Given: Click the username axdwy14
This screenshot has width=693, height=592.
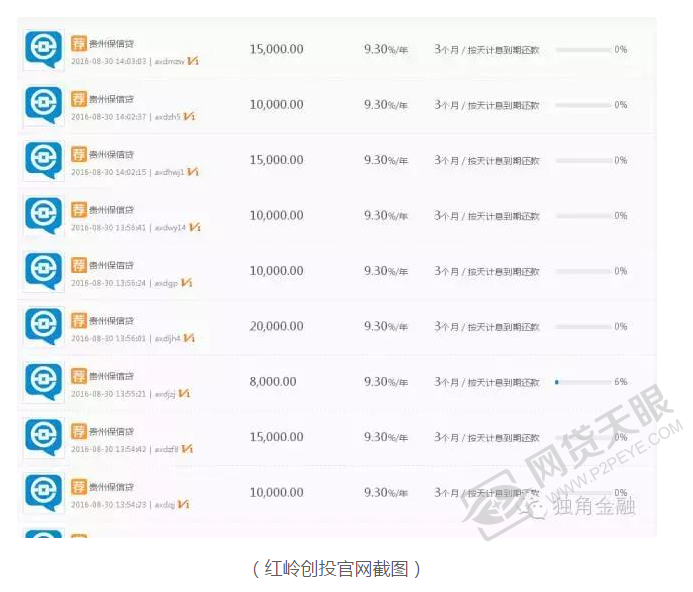Looking at the screenshot, I should (170, 228).
